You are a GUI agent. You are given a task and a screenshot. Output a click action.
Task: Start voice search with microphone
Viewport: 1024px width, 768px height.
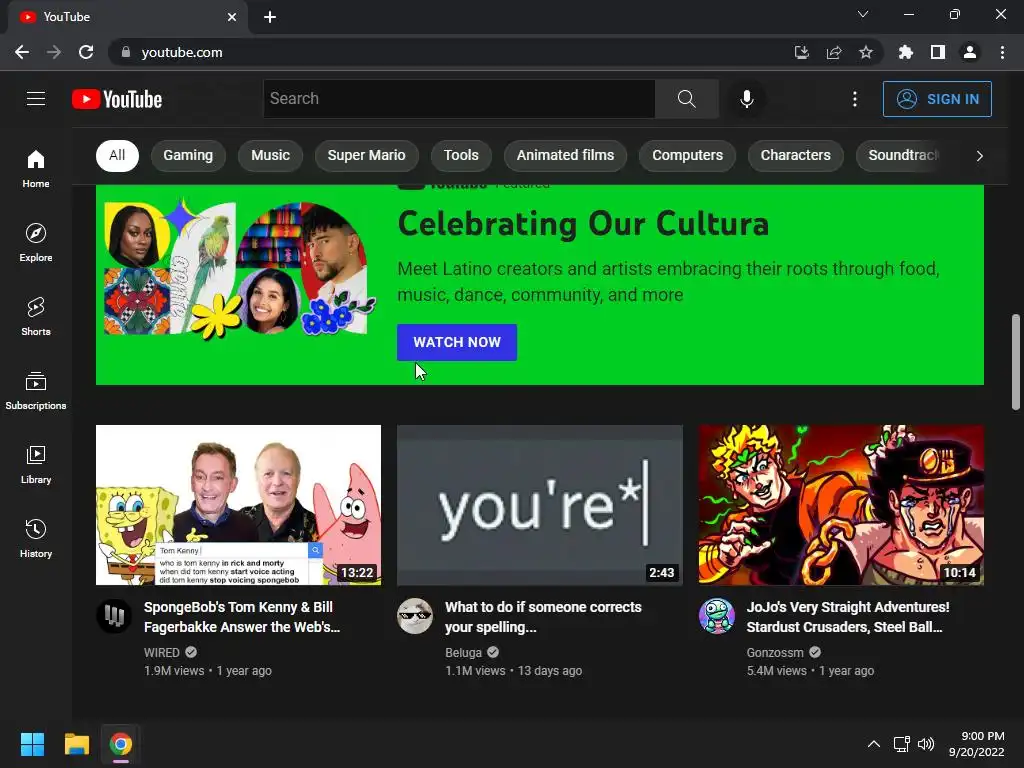coord(746,99)
